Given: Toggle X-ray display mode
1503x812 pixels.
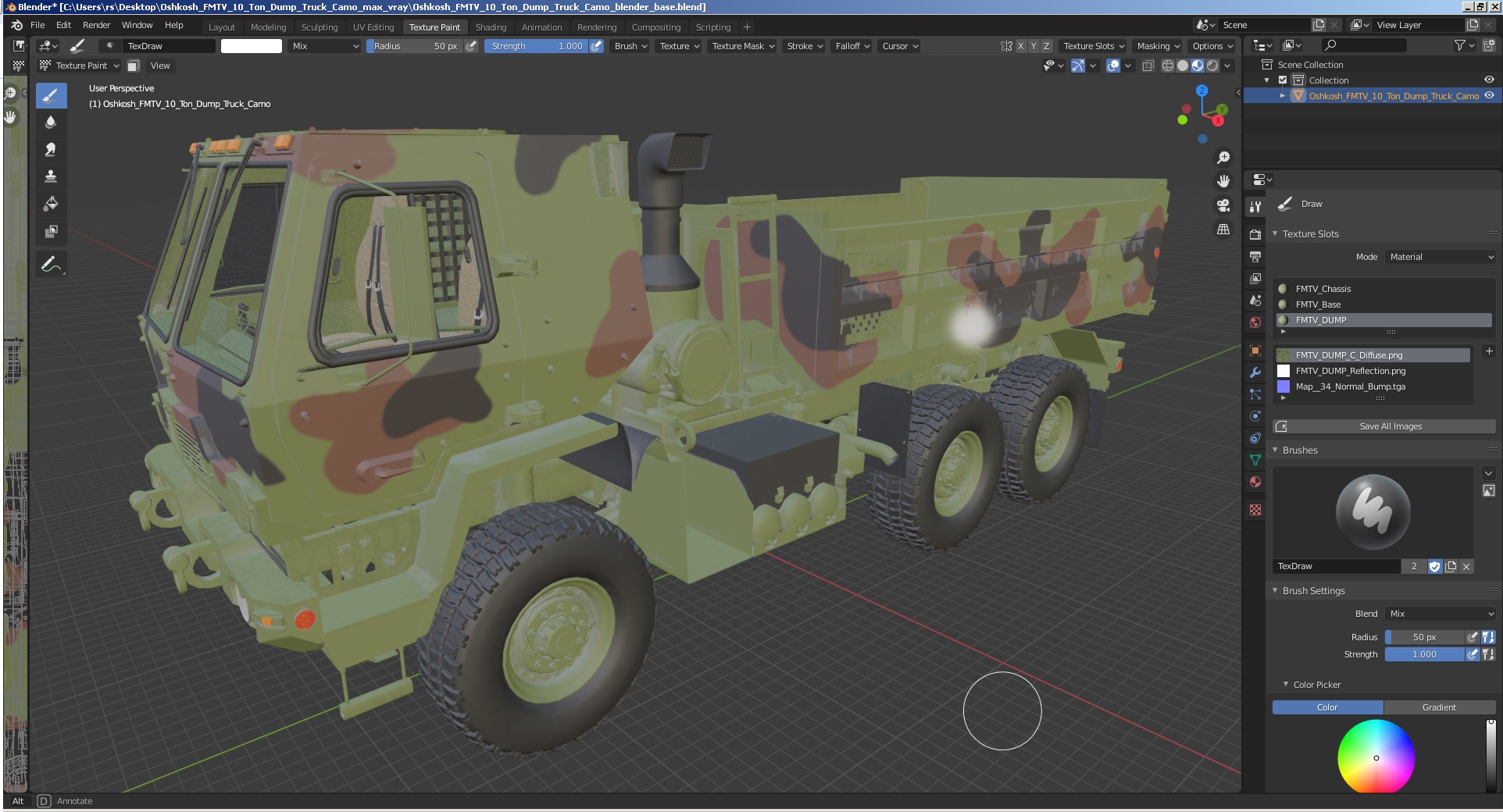Looking at the screenshot, I should tap(1148, 66).
